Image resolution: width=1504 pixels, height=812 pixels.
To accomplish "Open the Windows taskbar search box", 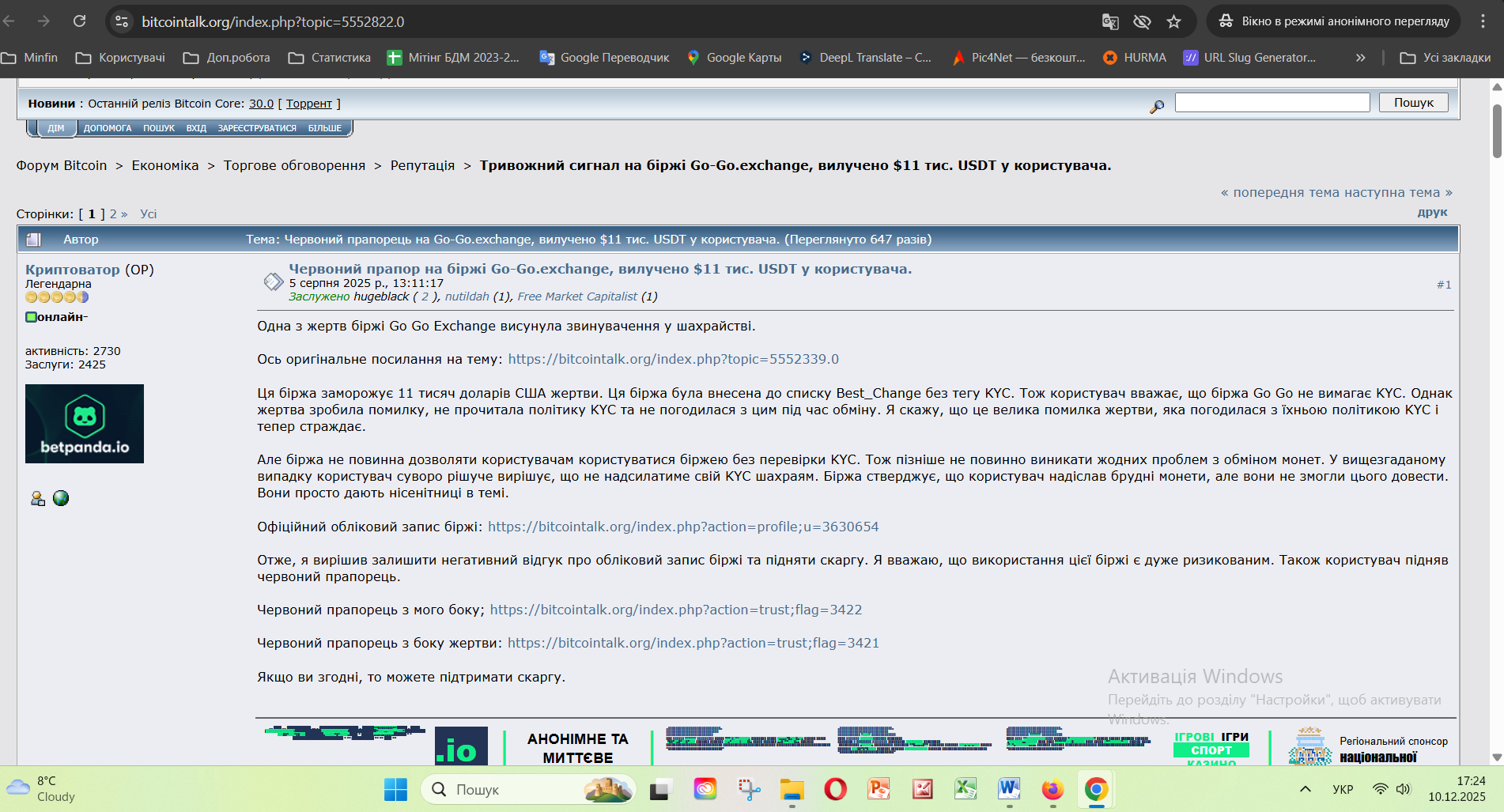I will click(x=528, y=789).
